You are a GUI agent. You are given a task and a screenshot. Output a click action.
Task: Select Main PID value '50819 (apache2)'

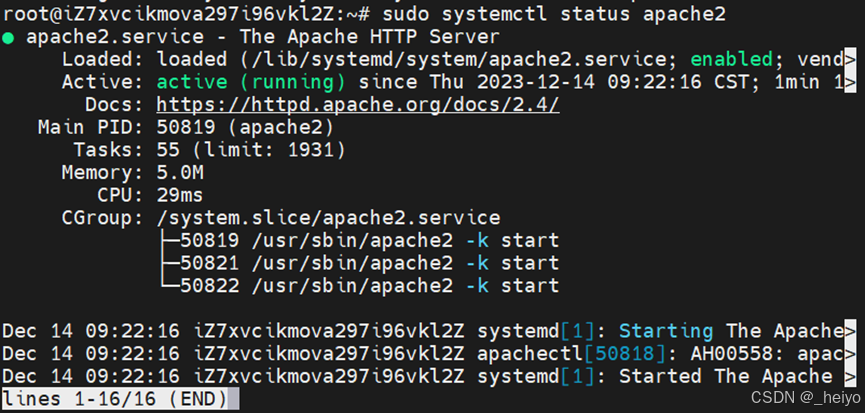click(245, 127)
